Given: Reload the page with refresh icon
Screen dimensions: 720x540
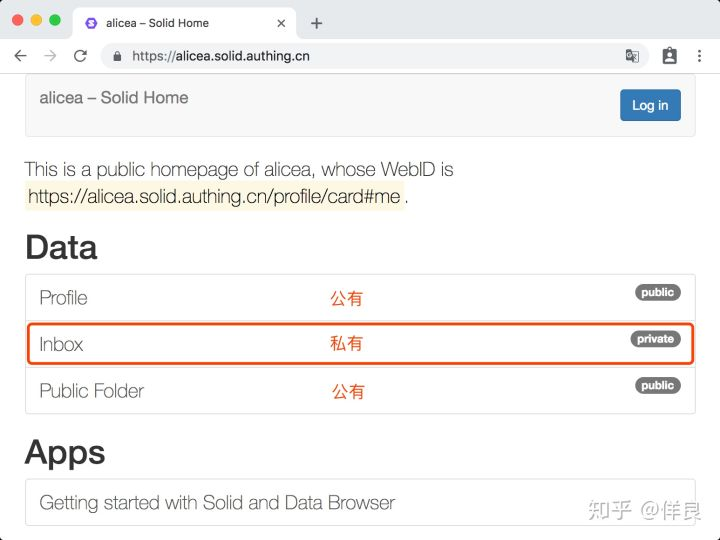Looking at the screenshot, I should tap(80, 56).
